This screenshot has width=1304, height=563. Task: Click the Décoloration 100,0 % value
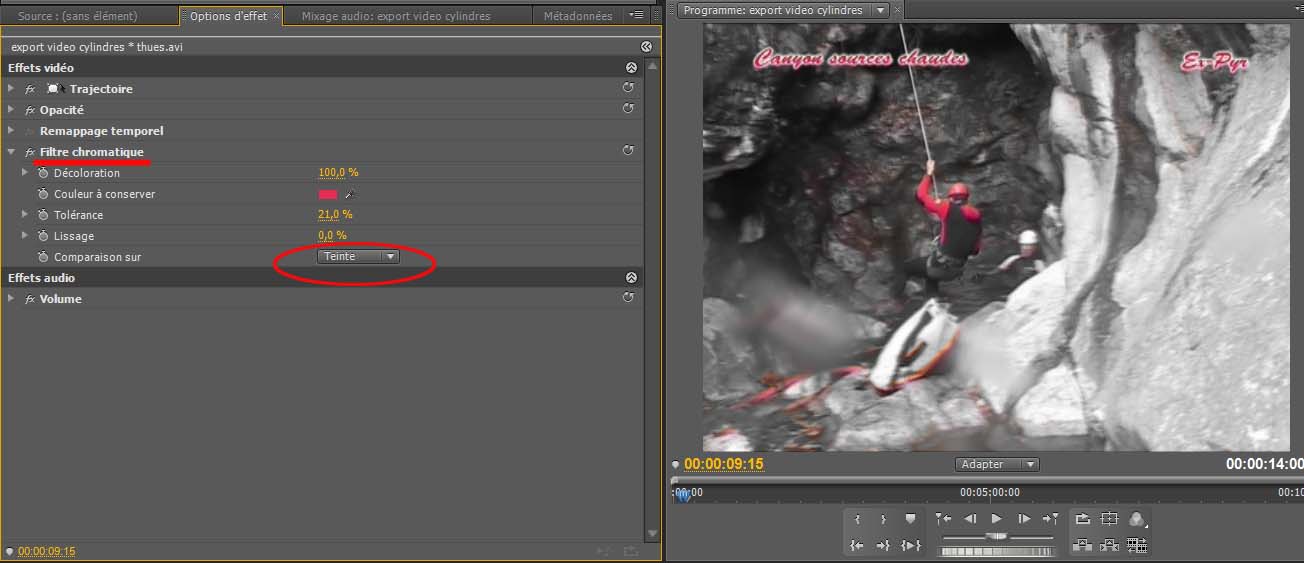coord(337,173)
